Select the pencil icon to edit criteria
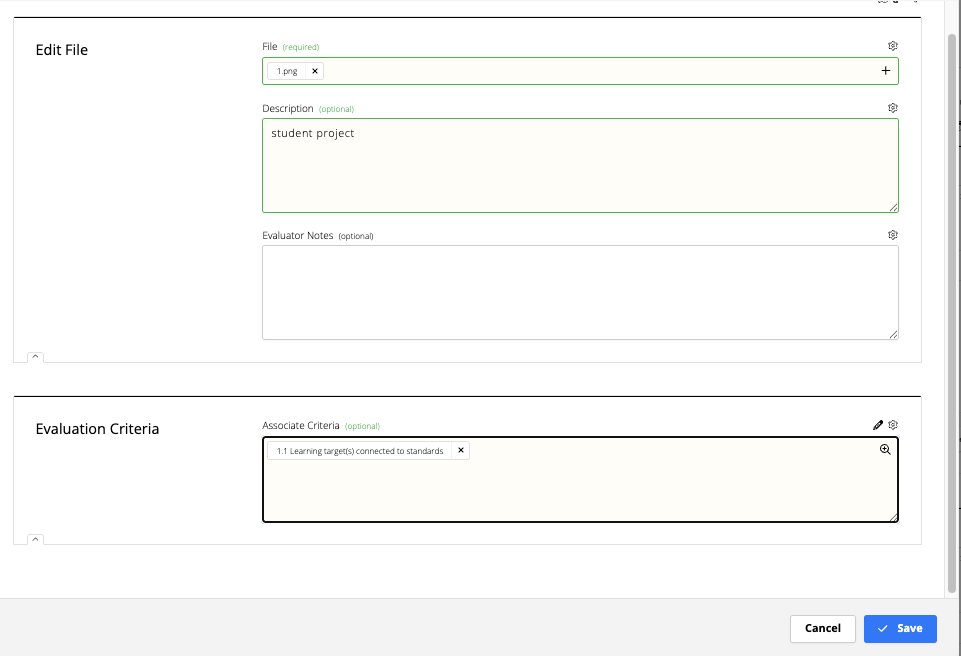961x656 pixels. [877, 424]
